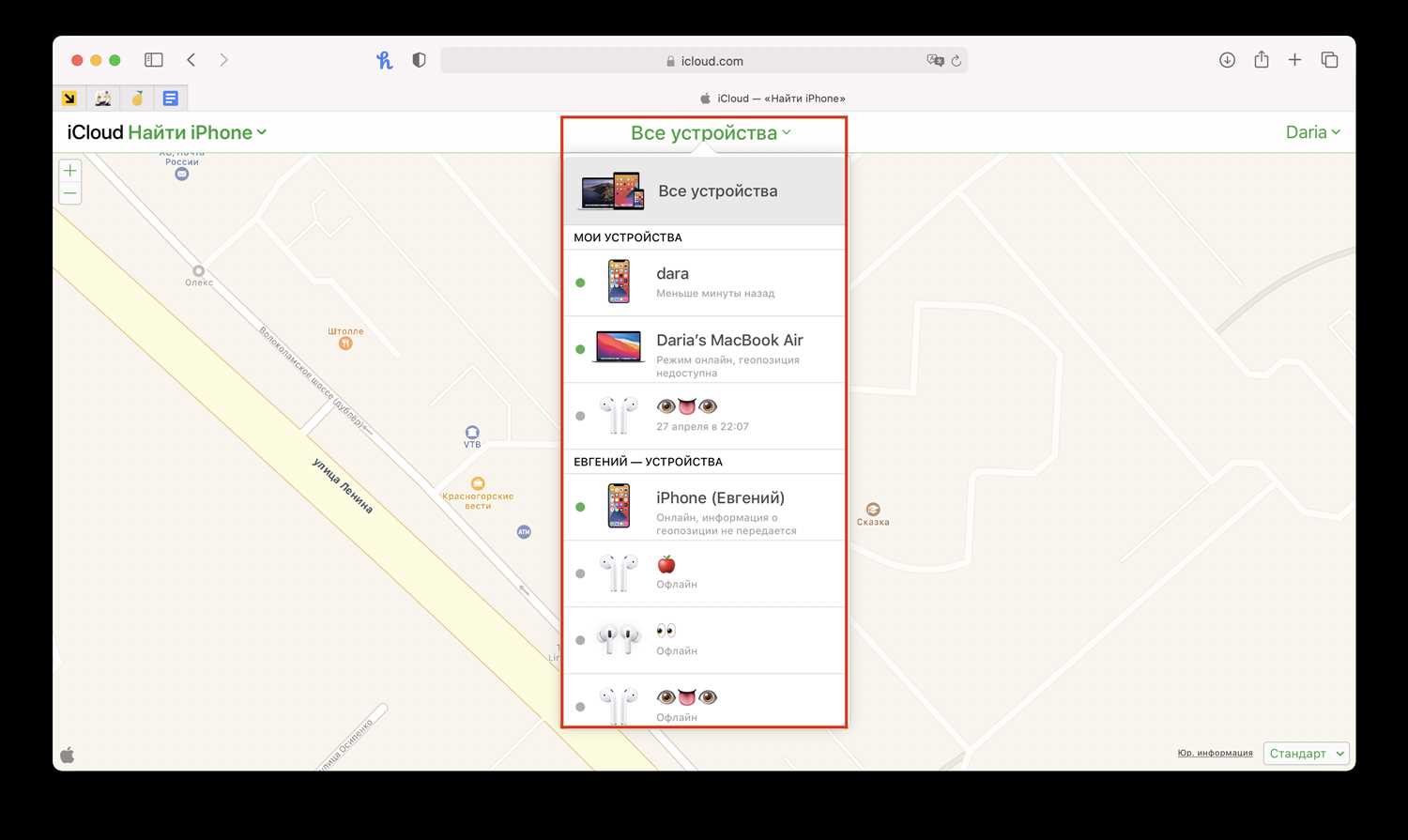The height and width of the screenshot is (840, 1408).
Task: Show Safari downloads
Action: click(x=1227, y=60)
